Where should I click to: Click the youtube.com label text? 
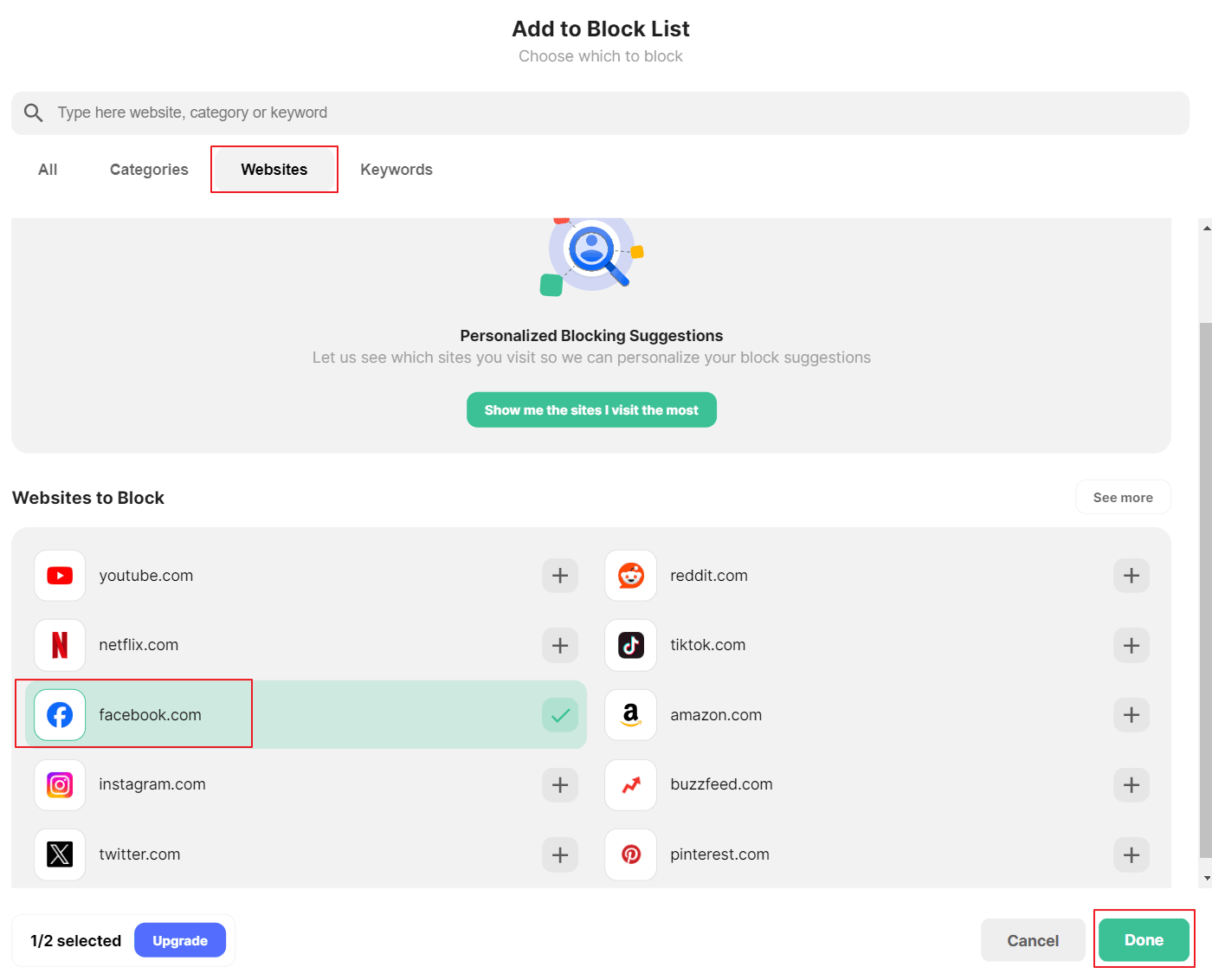click(x=146, y=576)
